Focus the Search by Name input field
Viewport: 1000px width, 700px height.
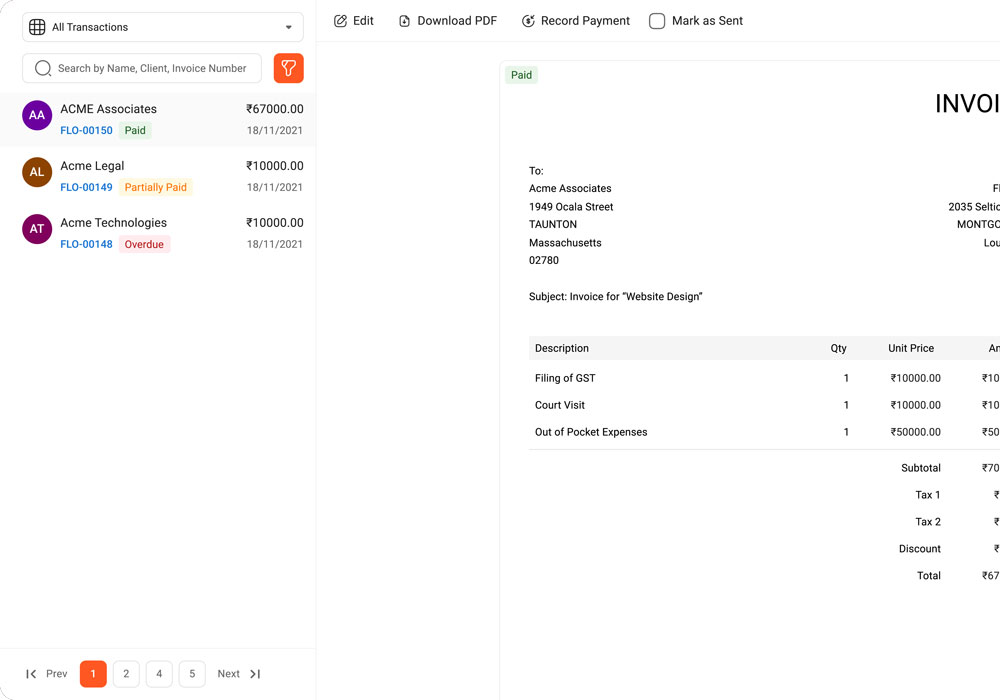142,68
